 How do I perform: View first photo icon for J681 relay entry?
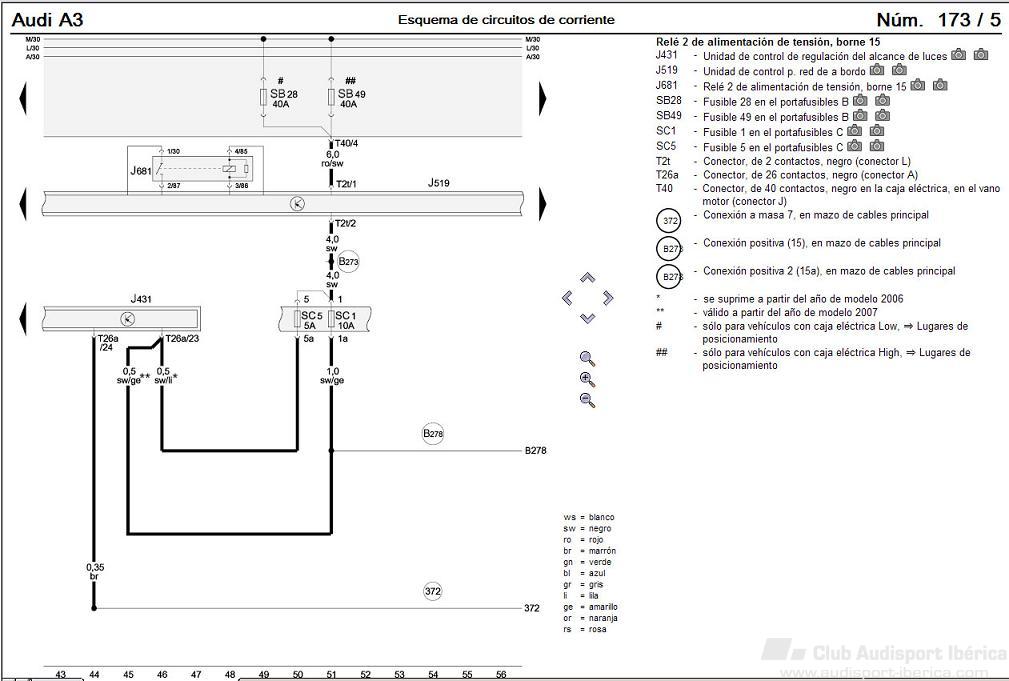point(918,85)
